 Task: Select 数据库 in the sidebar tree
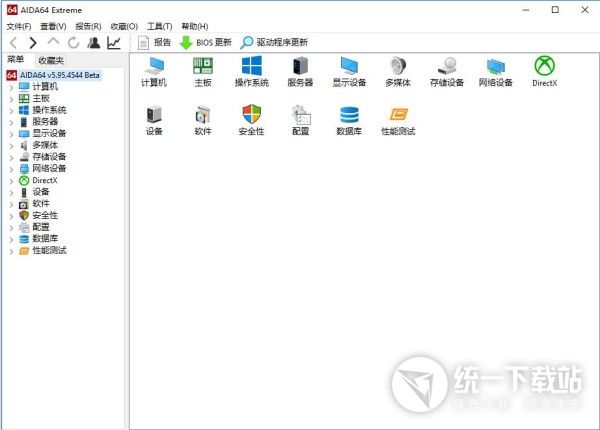[45, 238]
